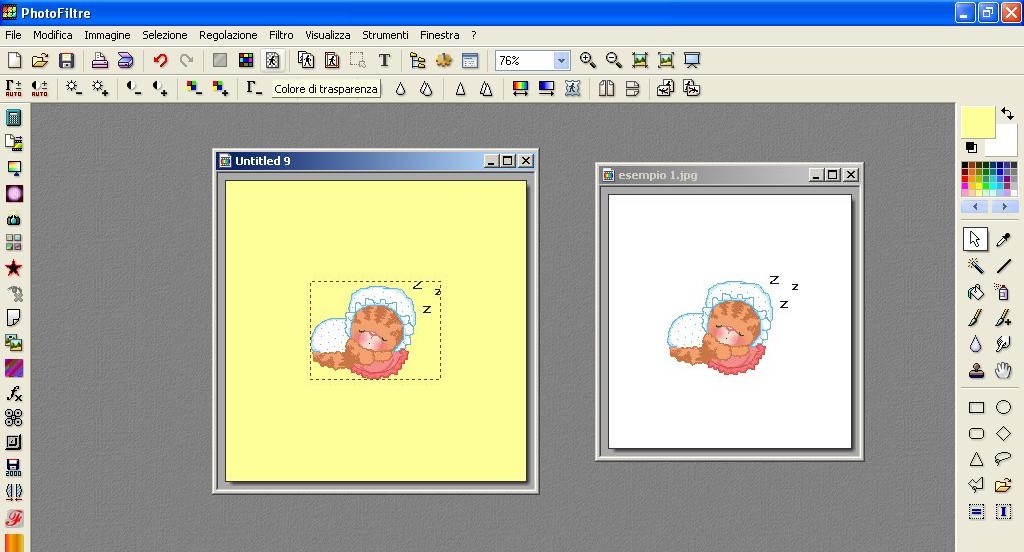
Task: Toggle the Ellipse selection shape
Action: pyautogui.click(x=1003, y=408)
